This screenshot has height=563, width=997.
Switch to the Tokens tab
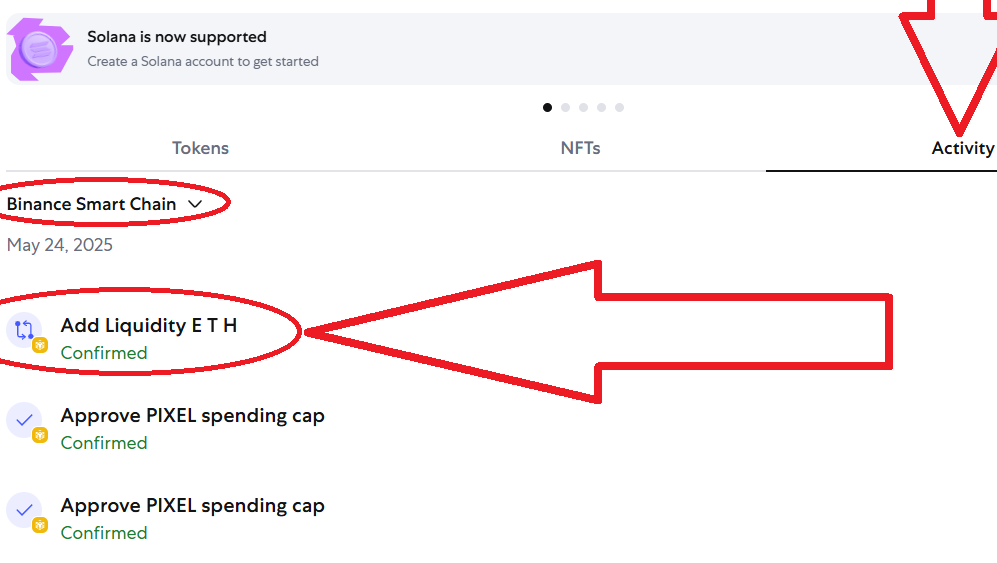coord(200,148)
